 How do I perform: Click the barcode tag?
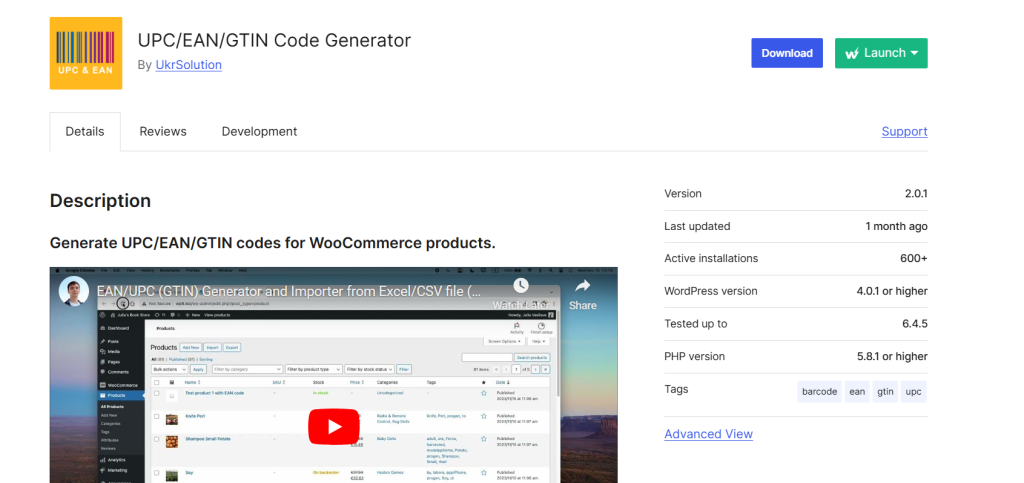(x=820, y=392)
